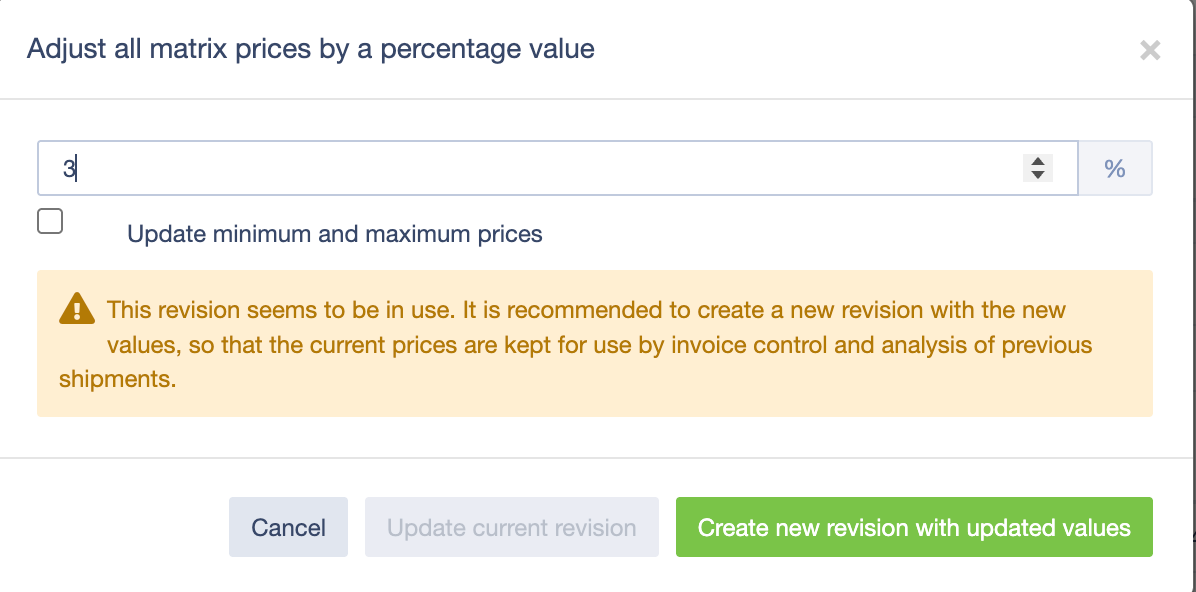Click the 'Update current revision' button
1196x592 pixels.
pos(512,527)
